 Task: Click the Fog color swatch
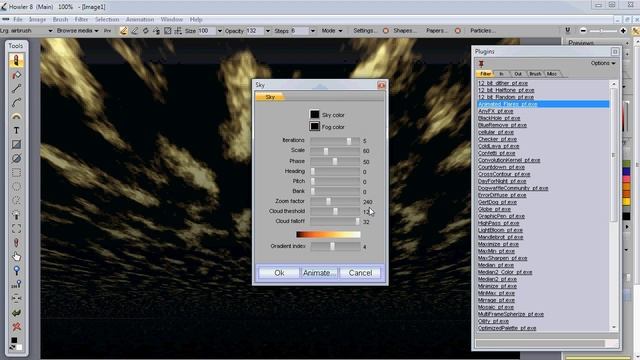point(314,126)
